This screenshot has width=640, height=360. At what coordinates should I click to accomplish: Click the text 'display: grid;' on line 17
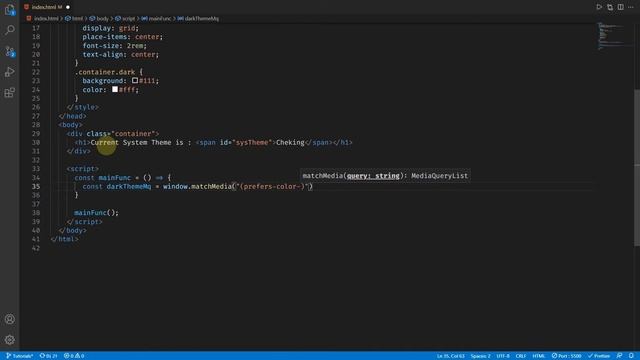(111, 28)
